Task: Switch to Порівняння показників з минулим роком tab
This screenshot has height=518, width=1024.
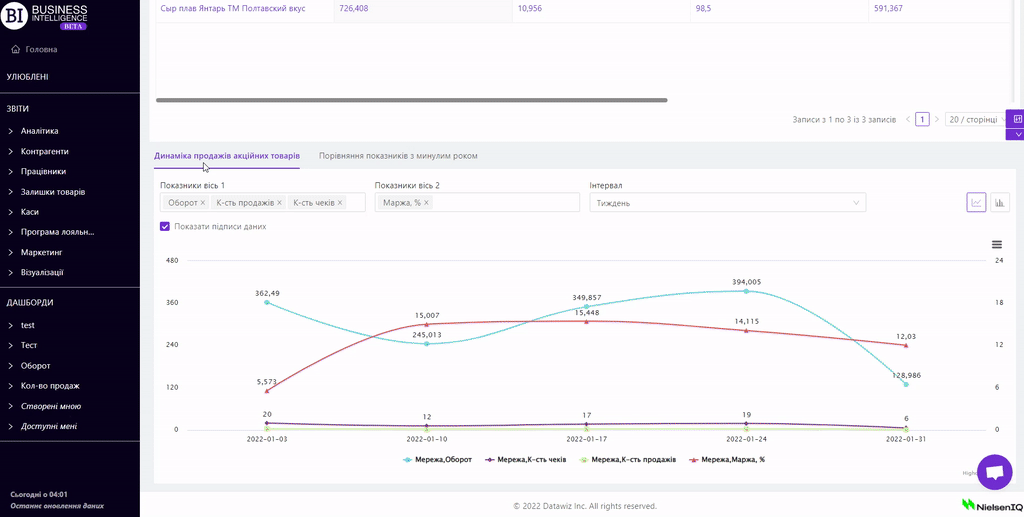Action: tap(398, 156)
